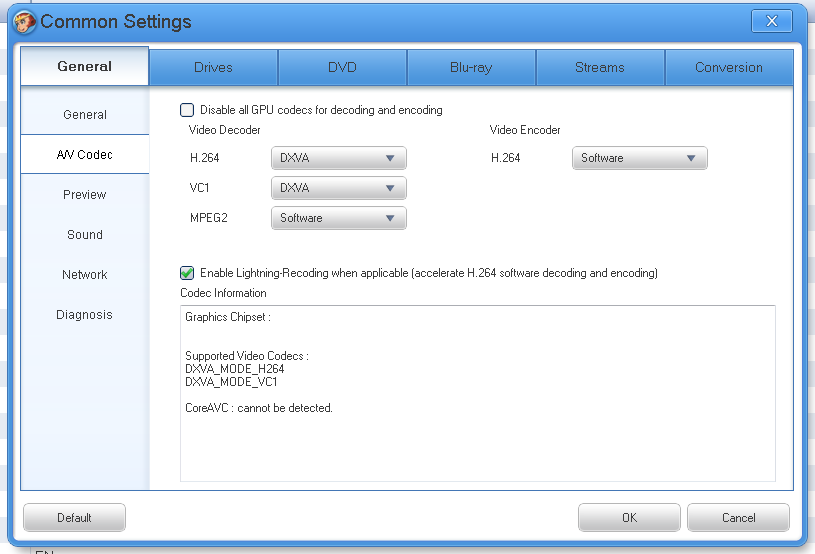This screenshot has width=815, height=554.
Task: Click the Video Decoder heading label
Action: click(225, 130)
